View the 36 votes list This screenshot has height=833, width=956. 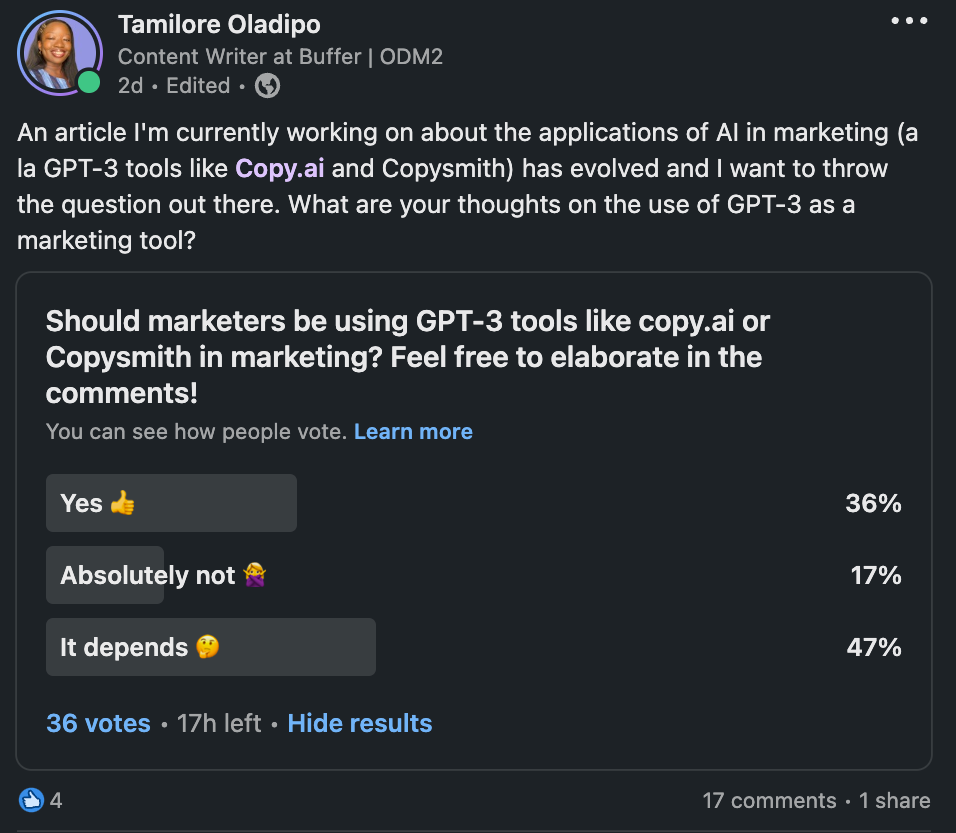point(98,723)
